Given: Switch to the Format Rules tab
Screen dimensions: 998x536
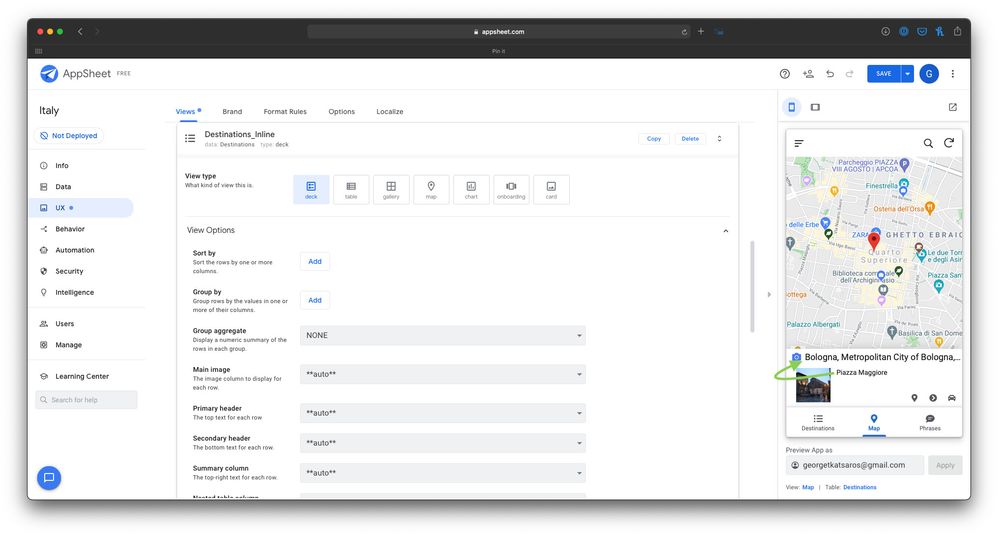Looking at the screenshot, I should [x=285, y=111].
